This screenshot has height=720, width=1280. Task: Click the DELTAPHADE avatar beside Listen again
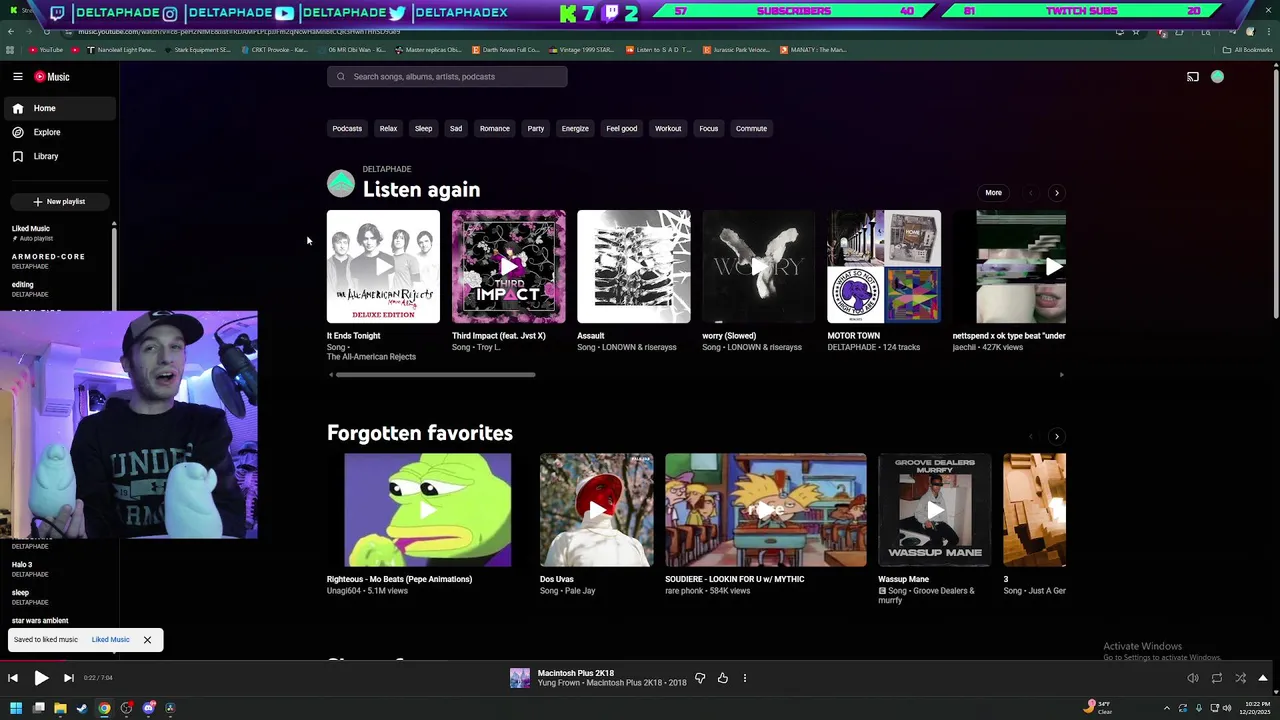point(341,183)
